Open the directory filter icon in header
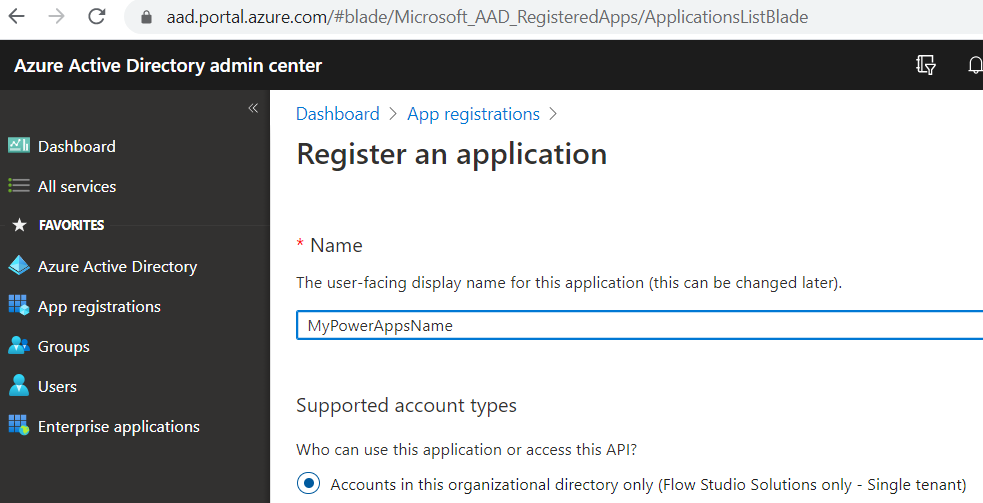This screenshot has height=503, width=983. pyautogui.click(x=926, y=65)
